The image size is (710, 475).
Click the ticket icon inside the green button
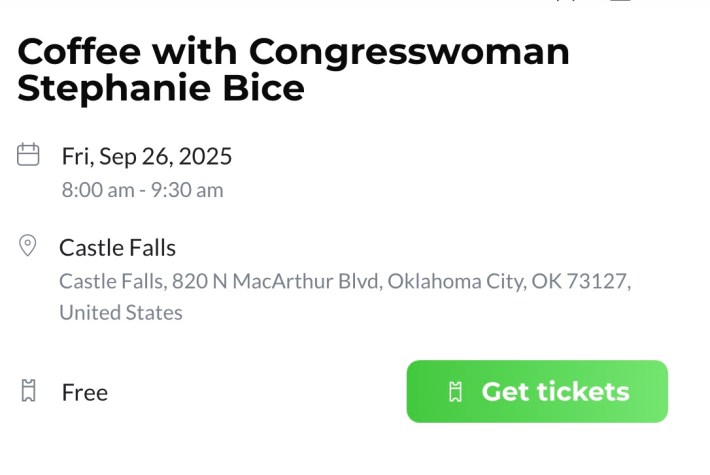point(456,392)
